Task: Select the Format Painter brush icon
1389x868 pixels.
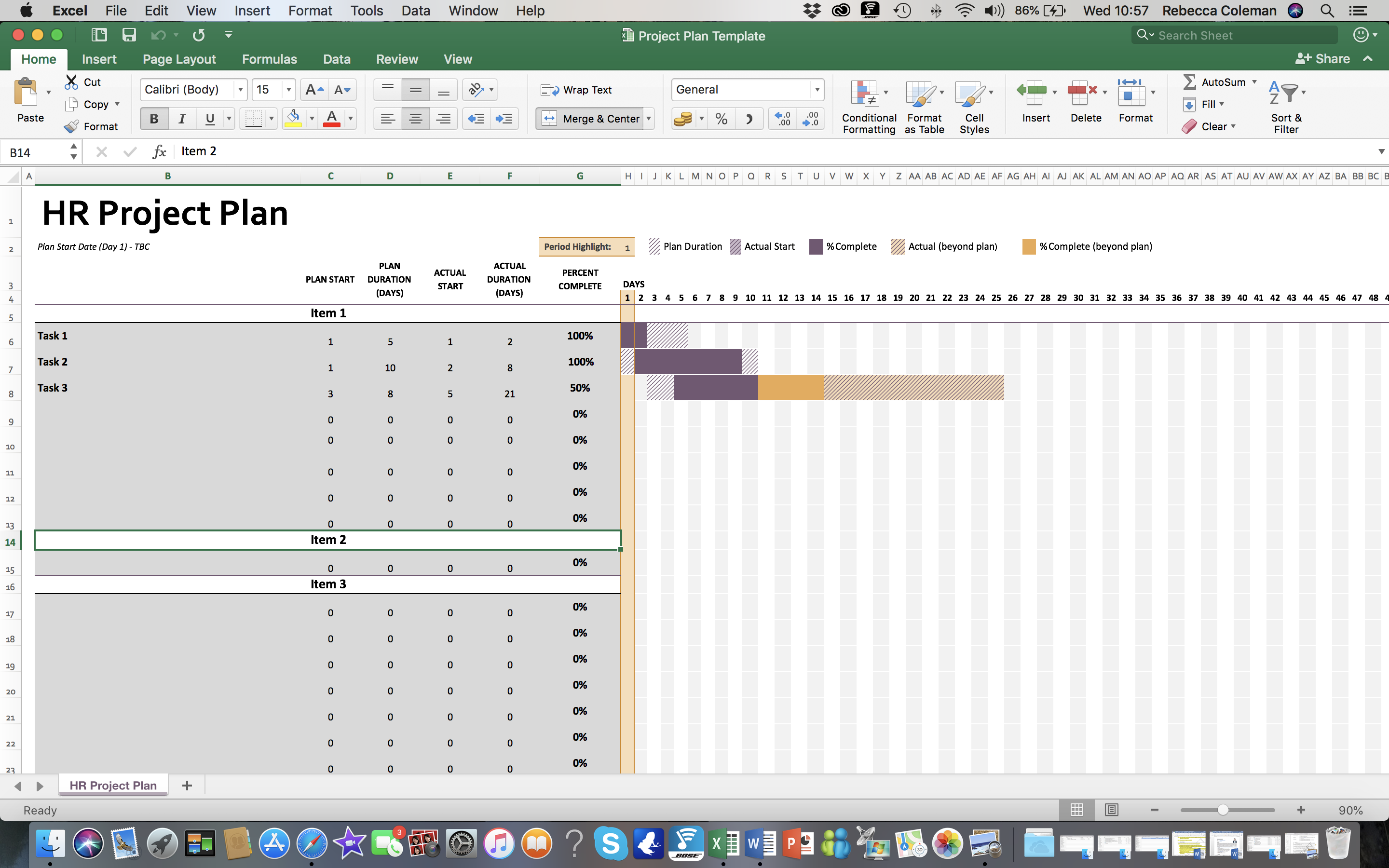Action: click(71, 126)
